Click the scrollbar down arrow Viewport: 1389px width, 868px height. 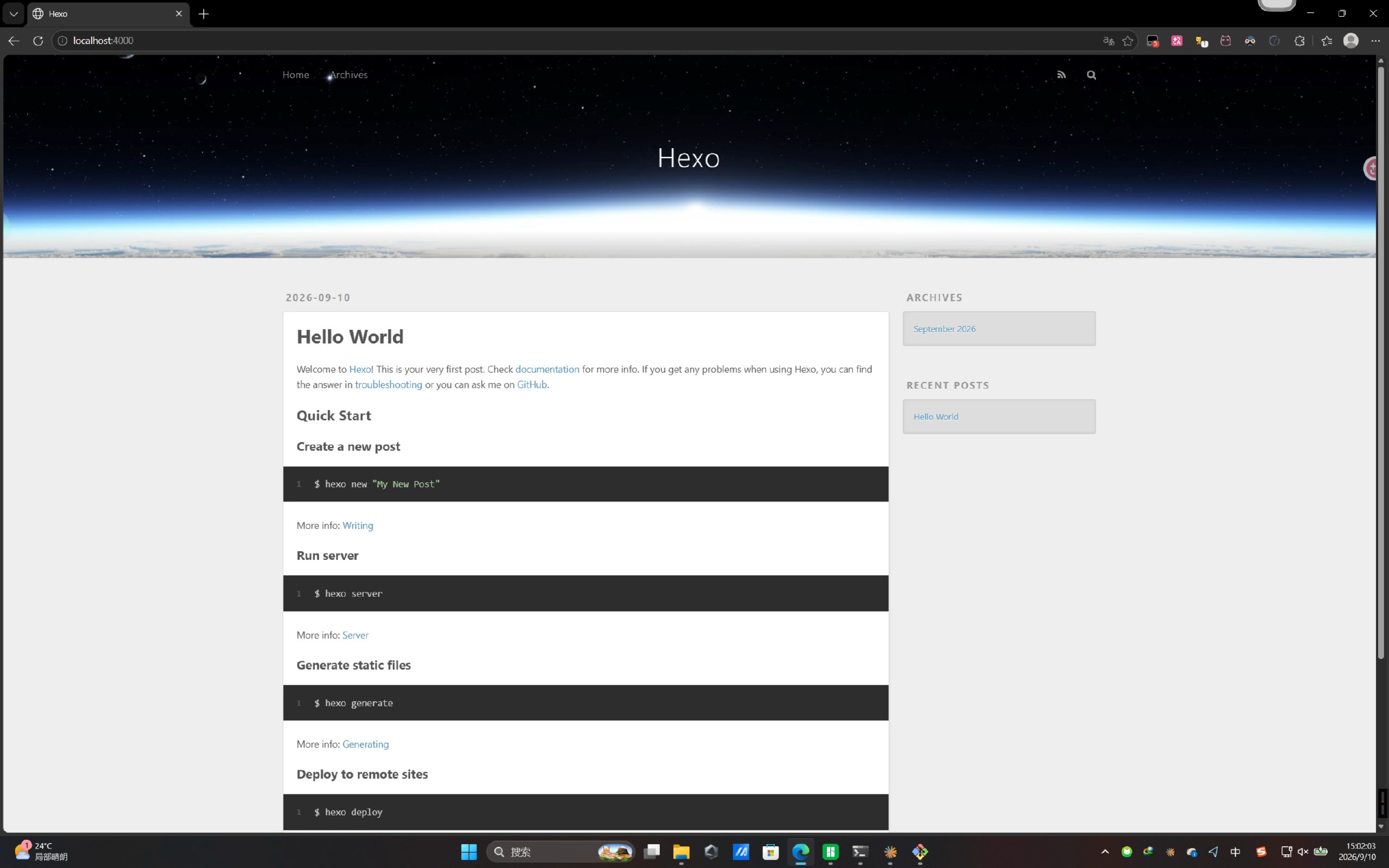tap(1380, 827)
